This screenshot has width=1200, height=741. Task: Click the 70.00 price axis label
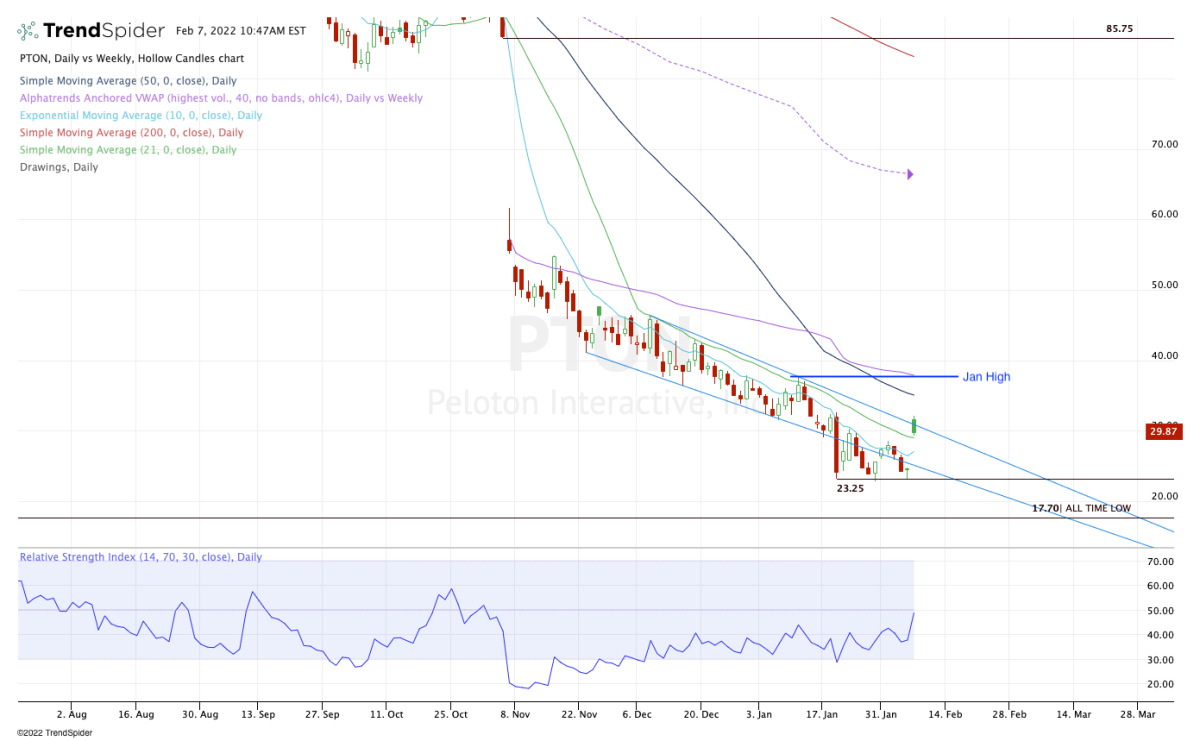(1165, 145)
